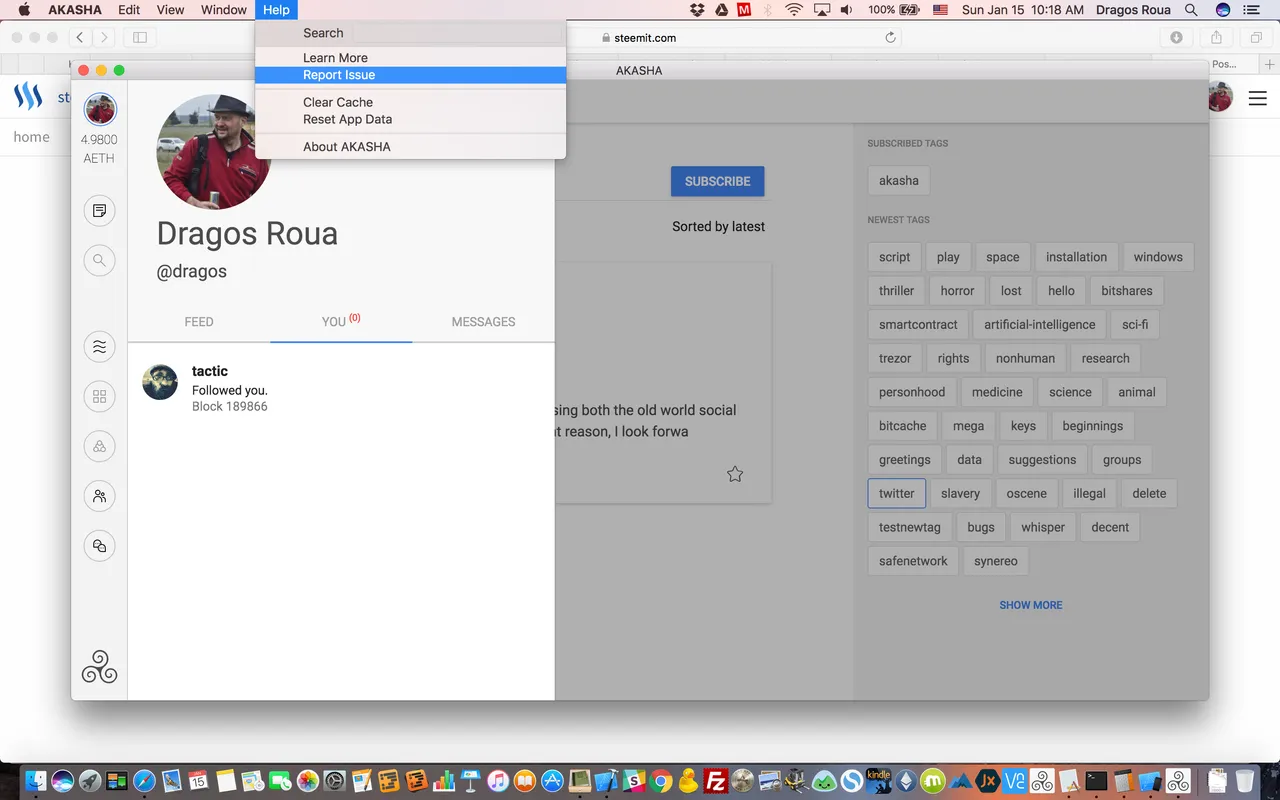Screen dimensions: 1280x800
Task: Click the AKASHA triple-spiral logo in the sidebar
Action: click(x=100, y=667)
